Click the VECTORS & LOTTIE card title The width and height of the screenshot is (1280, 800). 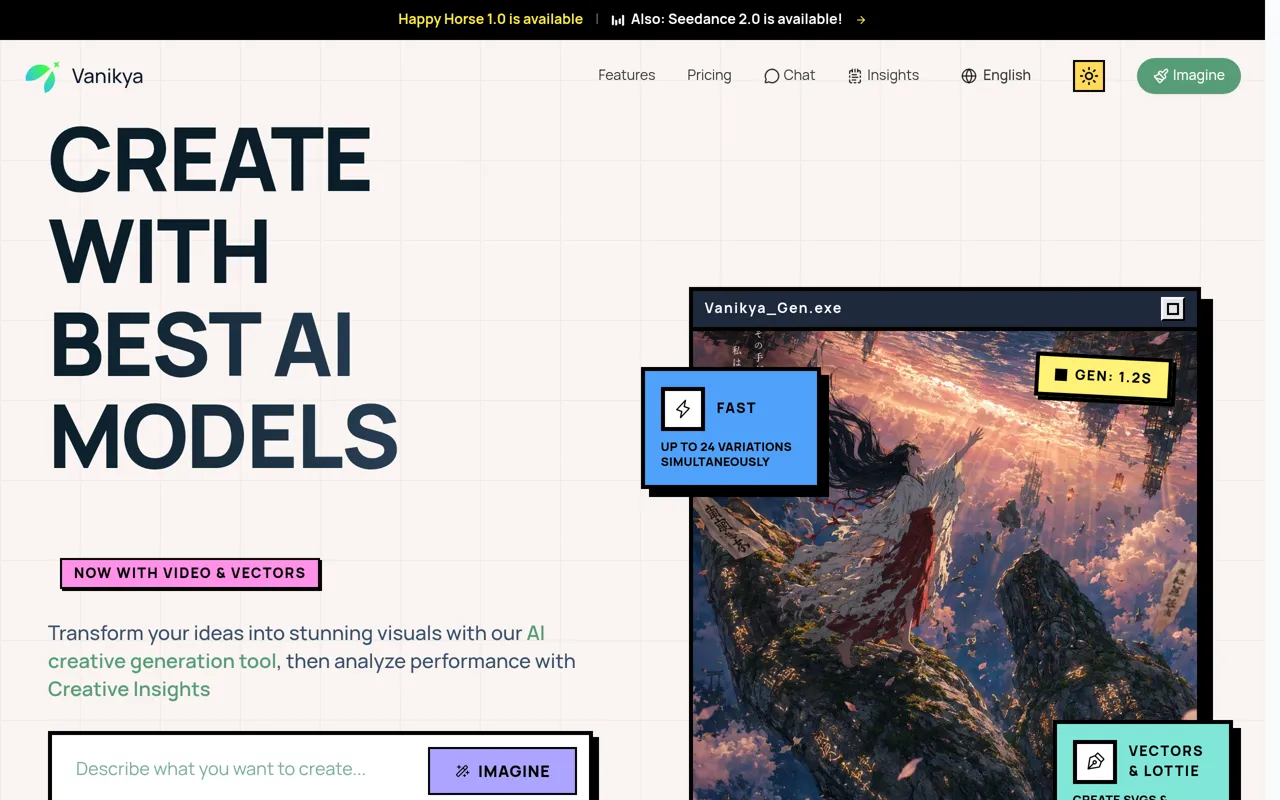click(x=1165, y=761)
